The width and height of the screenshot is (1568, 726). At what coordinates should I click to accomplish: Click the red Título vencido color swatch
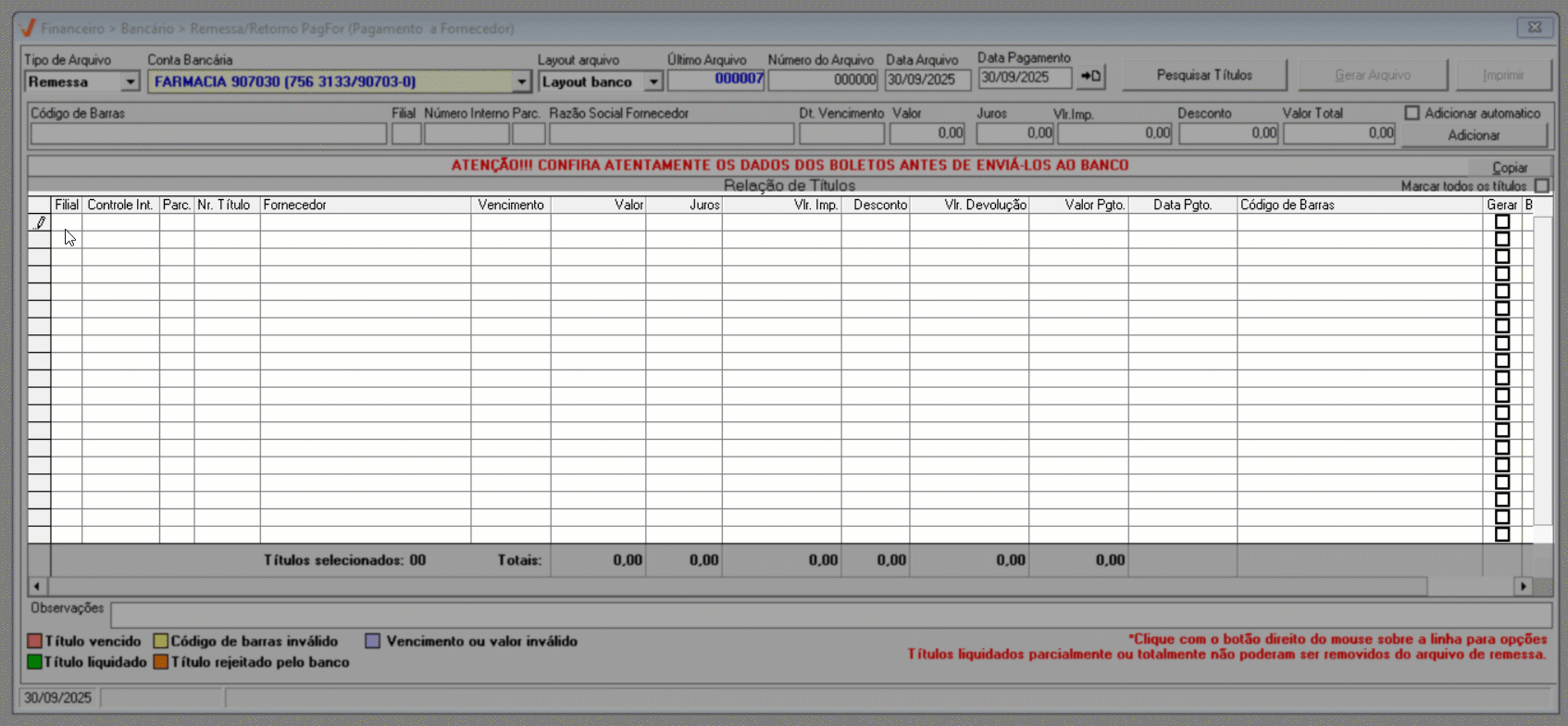[35, 641]
